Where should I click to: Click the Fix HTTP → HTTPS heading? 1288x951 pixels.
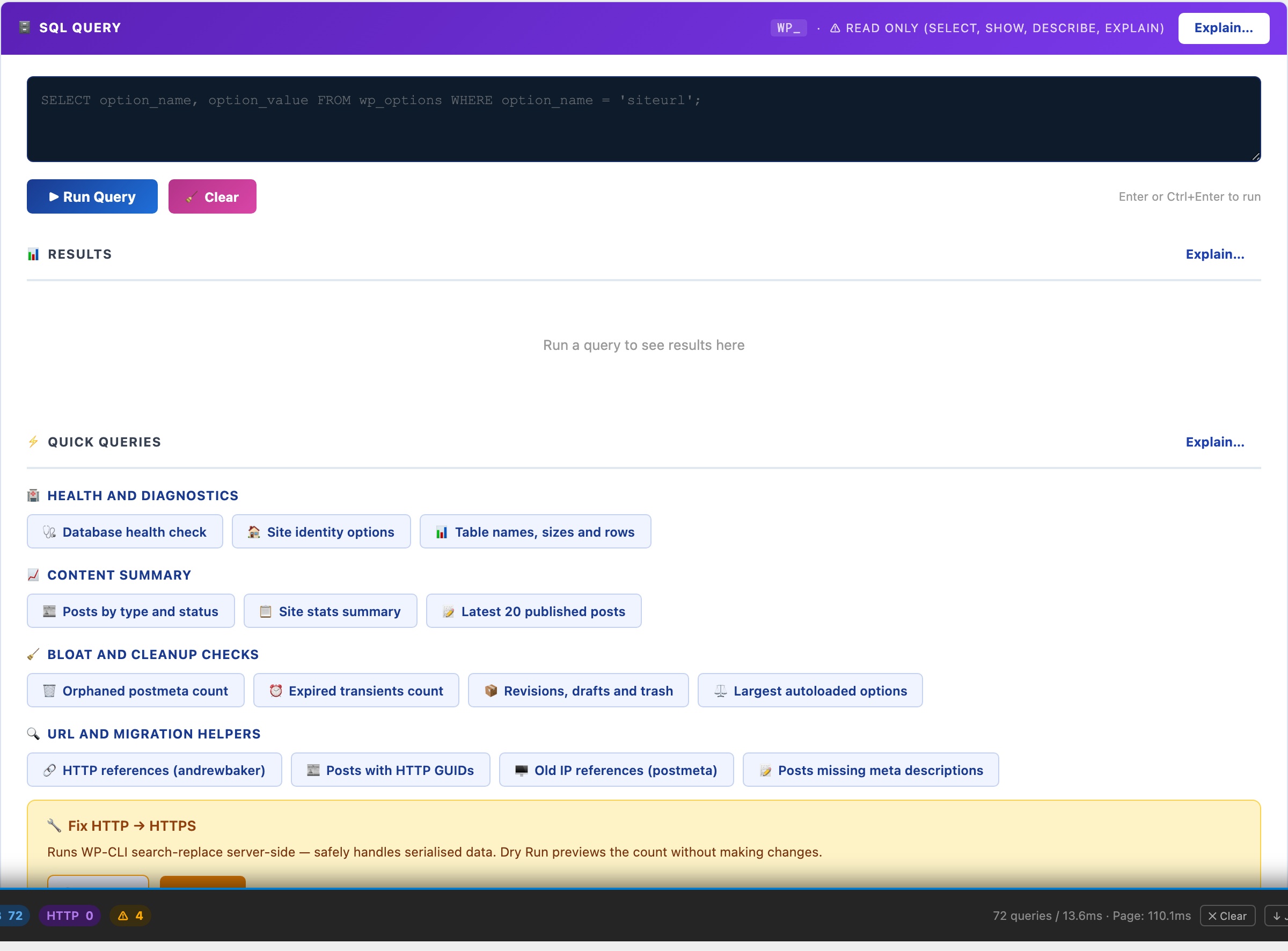click(132, 825)
